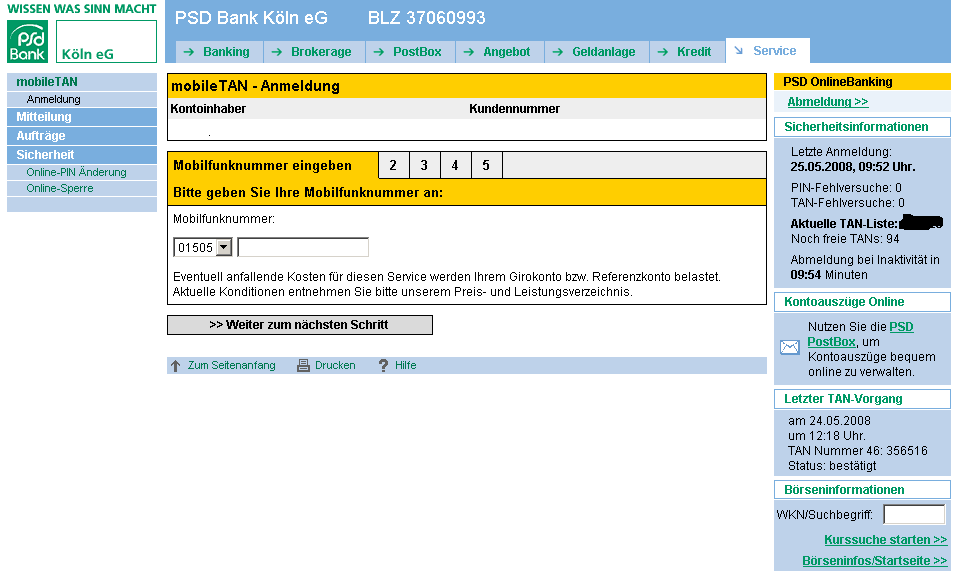Click the PSD Bank logo
The height and width of the screenshot is (571, 954).
27,41
